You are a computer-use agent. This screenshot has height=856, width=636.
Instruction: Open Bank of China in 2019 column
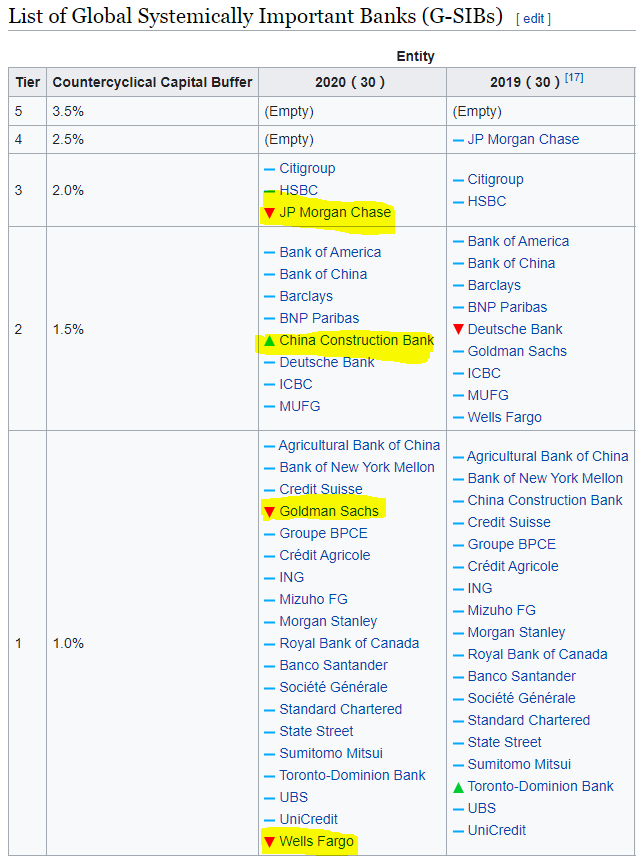click(x=512, y=263)
